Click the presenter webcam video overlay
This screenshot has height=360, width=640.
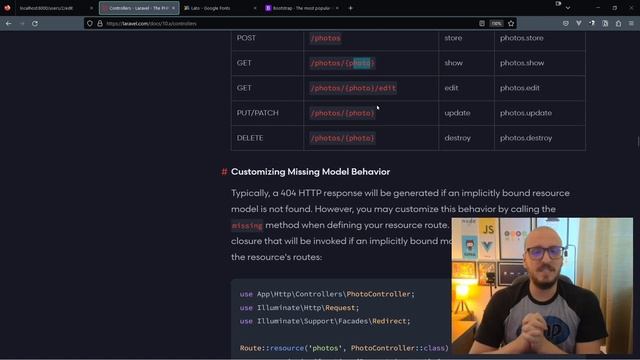click(542, 286)
